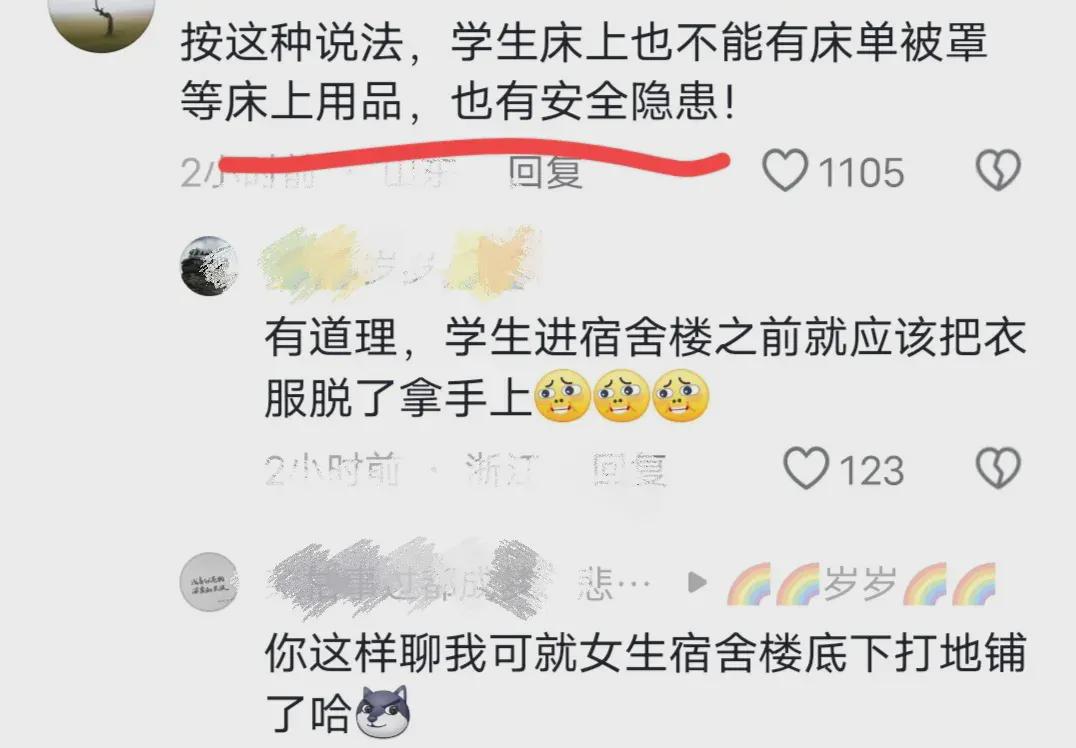
Task: Reply to the top comment via 回复
Action: [546, 172]
